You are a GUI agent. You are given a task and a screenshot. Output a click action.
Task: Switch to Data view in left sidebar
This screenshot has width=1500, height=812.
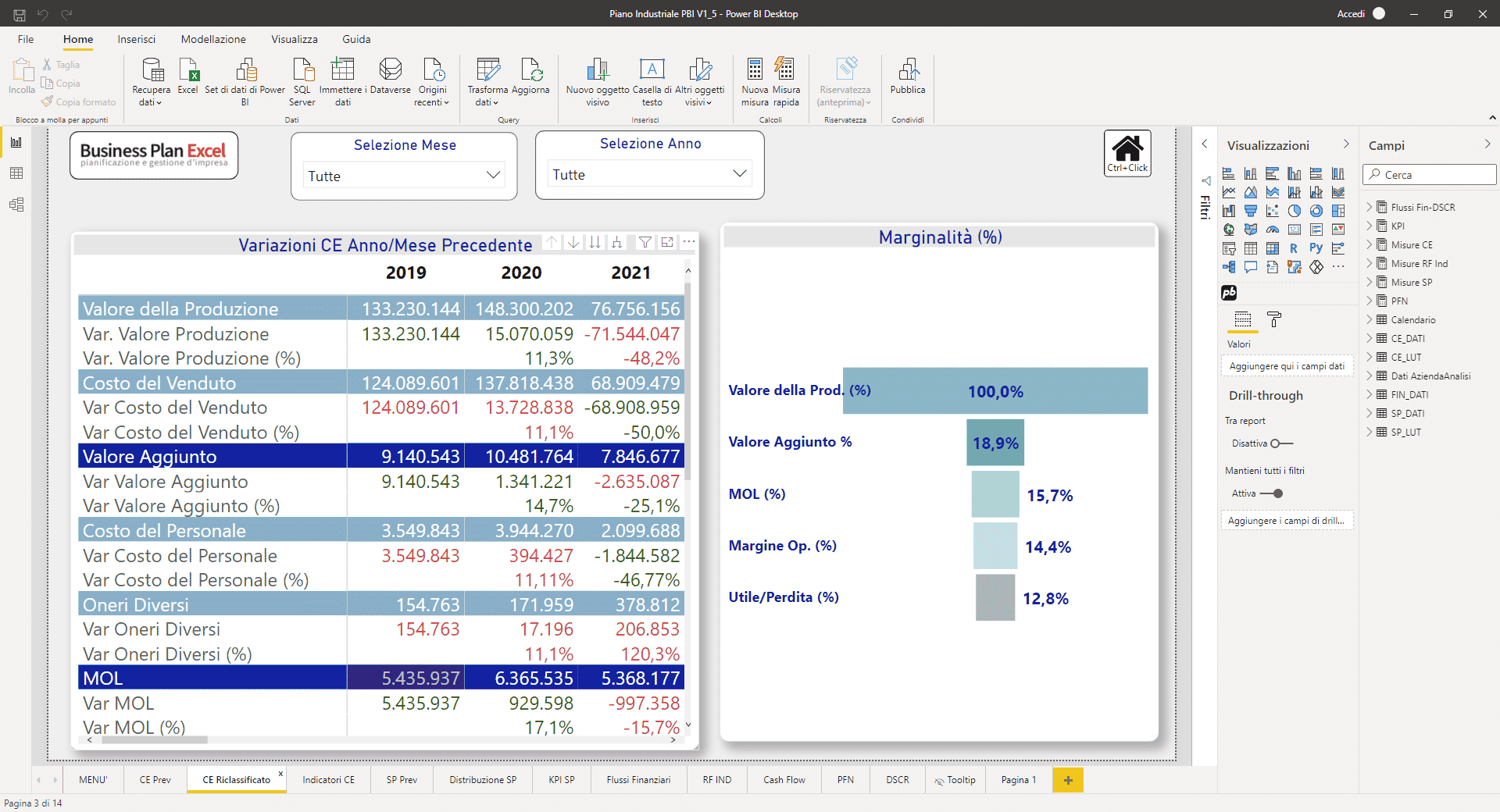click(x=16, y=173)
